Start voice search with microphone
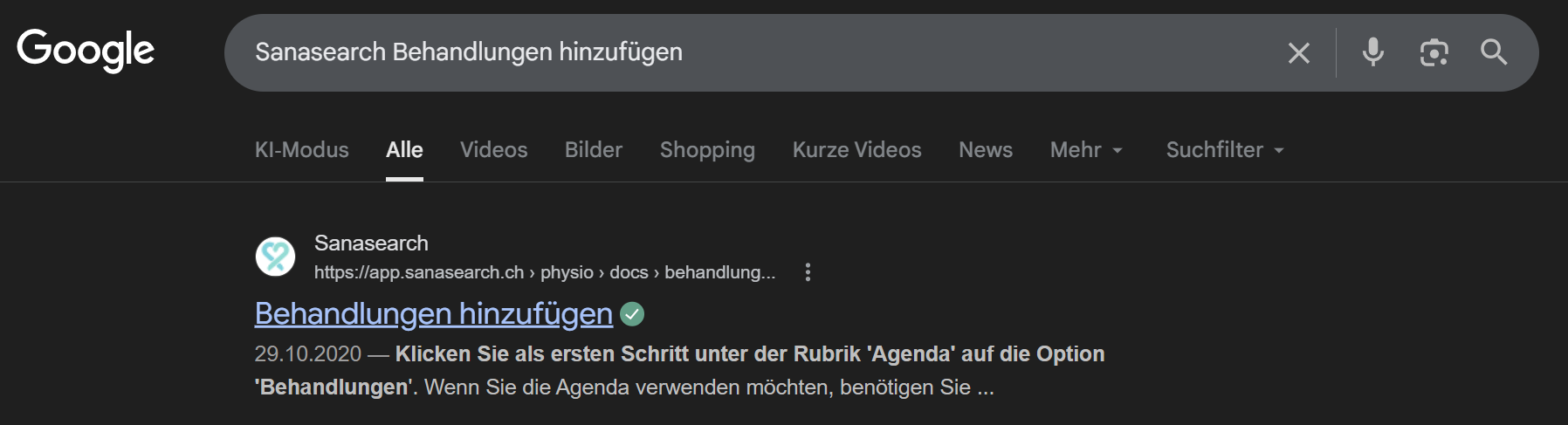 click(x=1372, y=52)
